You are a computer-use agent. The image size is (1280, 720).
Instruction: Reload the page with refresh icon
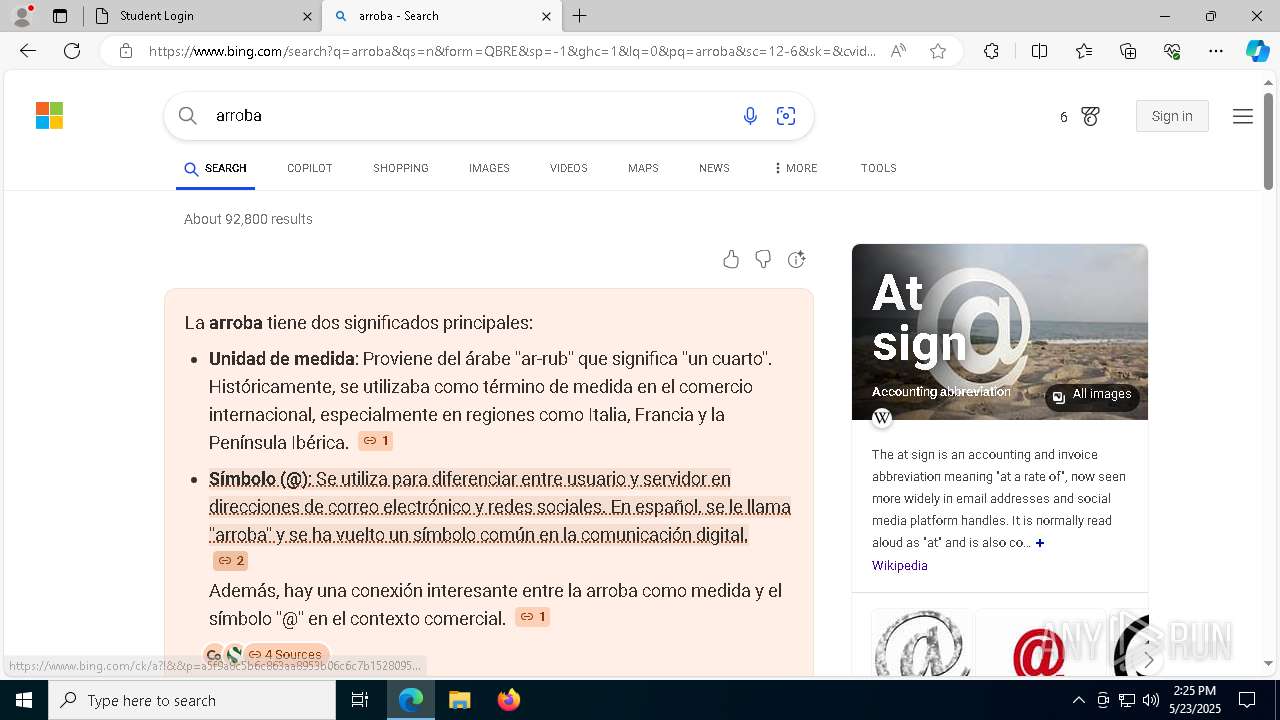[72, 51]
